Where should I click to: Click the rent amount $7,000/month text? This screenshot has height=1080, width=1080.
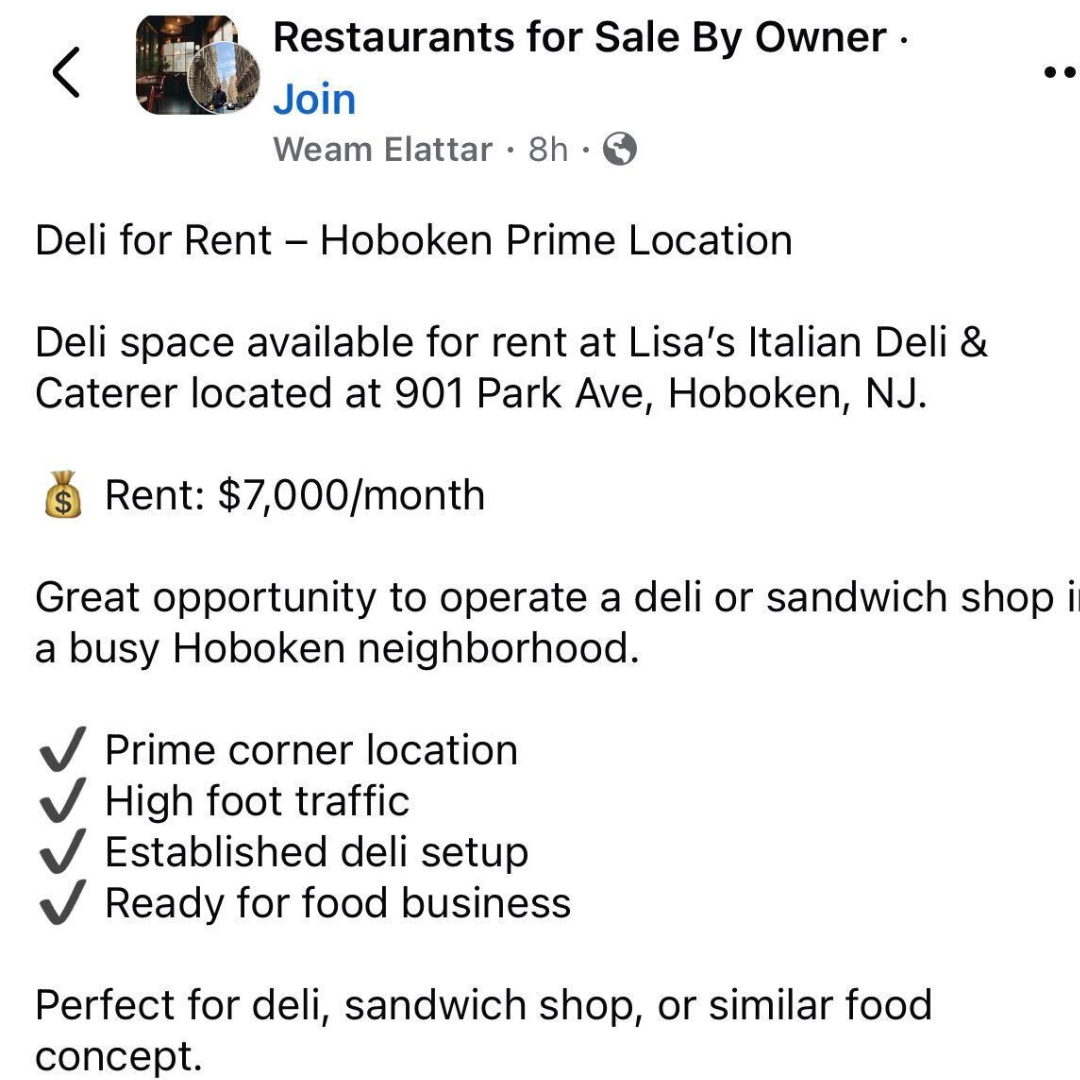(296, 494)
